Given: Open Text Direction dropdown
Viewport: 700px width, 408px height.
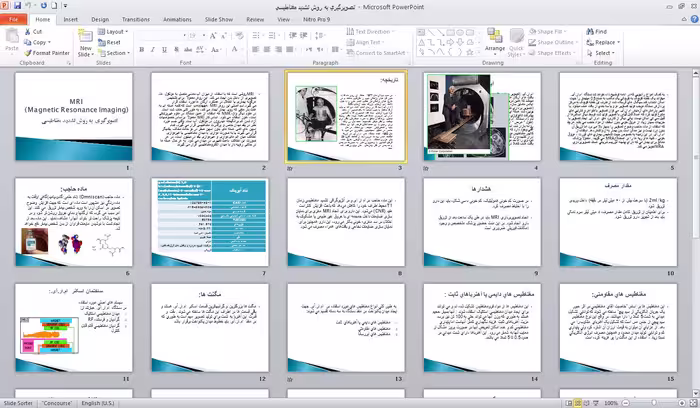Looking at the screenshot, I should coord(371,32).
